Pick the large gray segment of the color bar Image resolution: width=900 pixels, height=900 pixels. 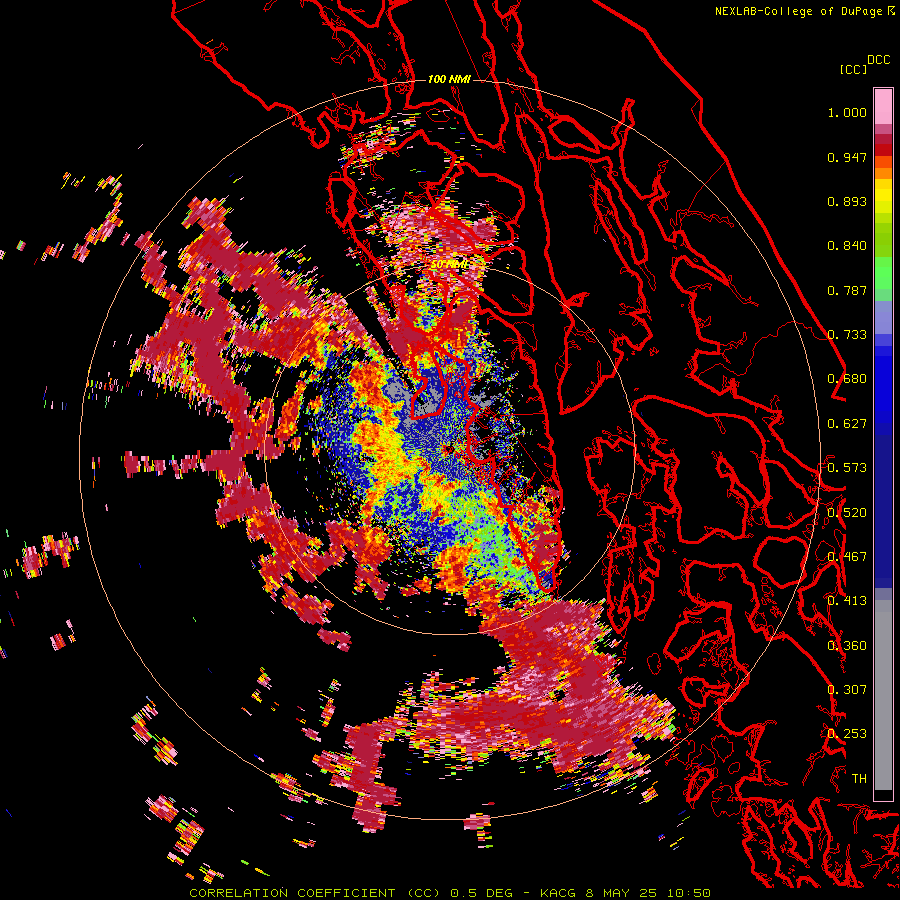pos(883,695)
